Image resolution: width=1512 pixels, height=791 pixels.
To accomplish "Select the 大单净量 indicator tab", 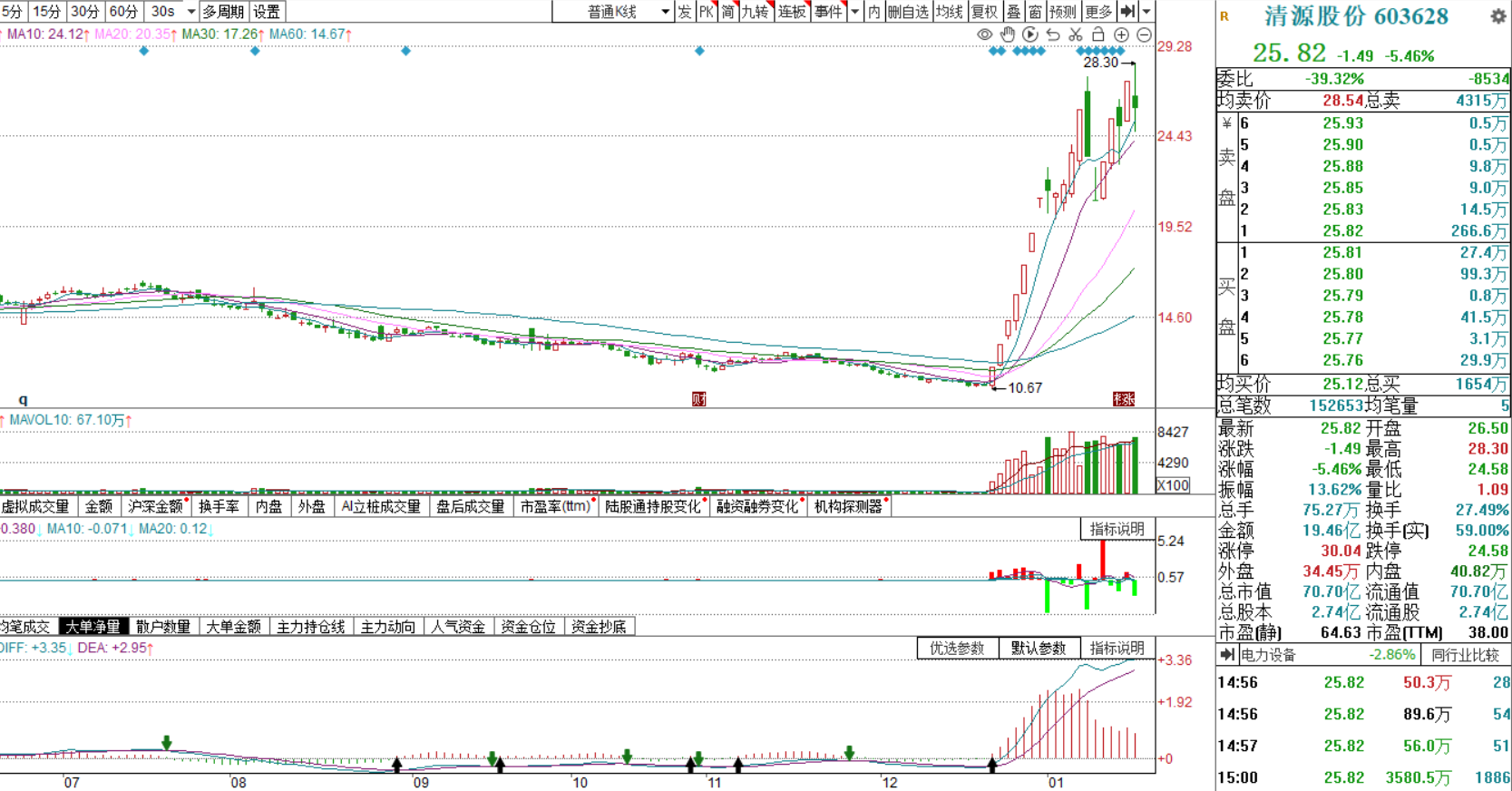I will tap(93, 626).
